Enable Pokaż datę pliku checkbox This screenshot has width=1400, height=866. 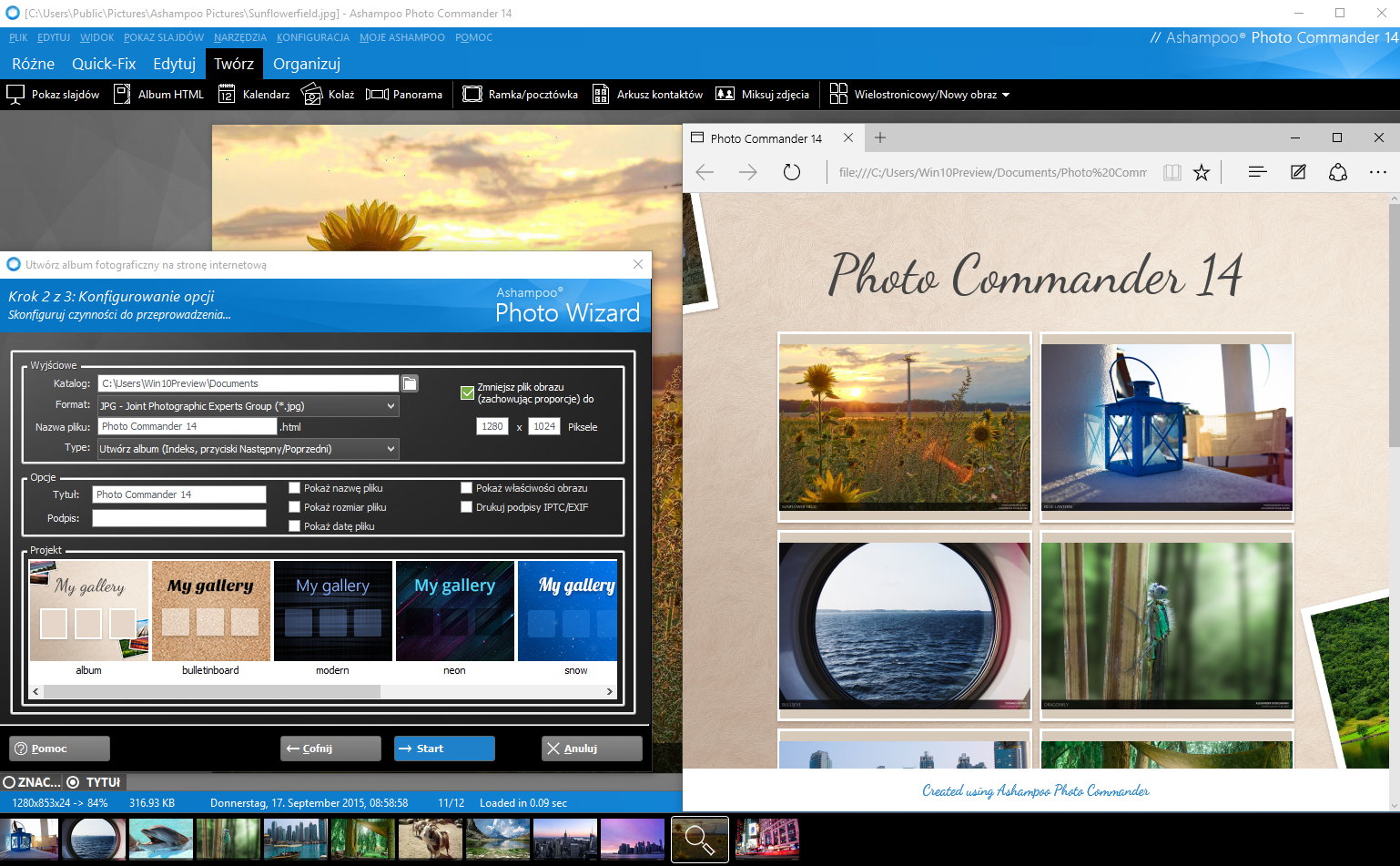tap(294, 526)
